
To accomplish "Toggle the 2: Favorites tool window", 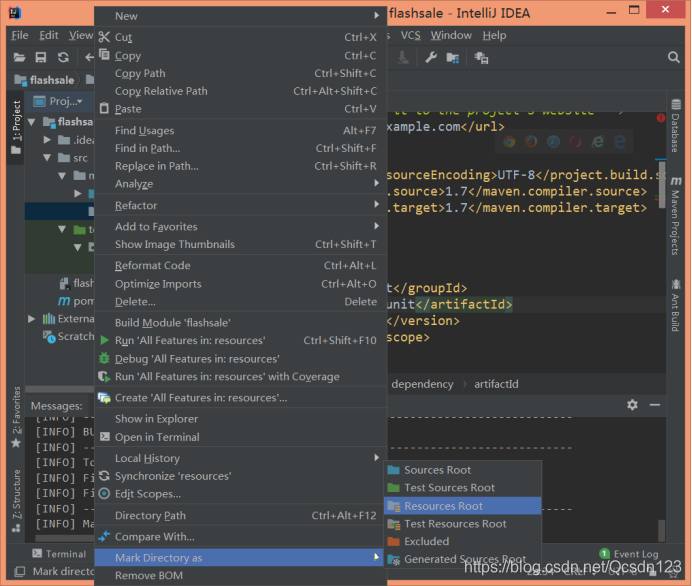I will point(16,417).
